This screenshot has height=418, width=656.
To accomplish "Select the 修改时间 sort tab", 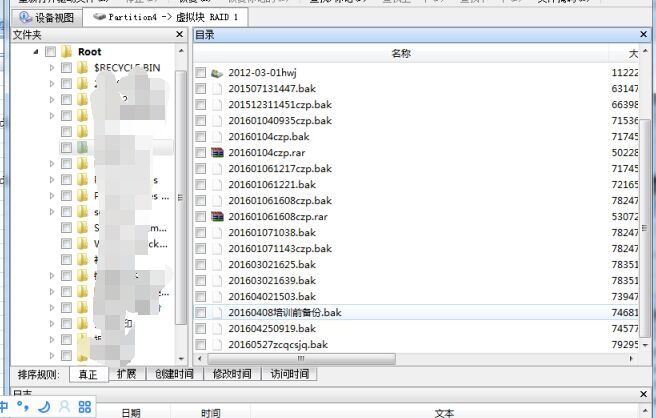I will (x=231, y=374).
